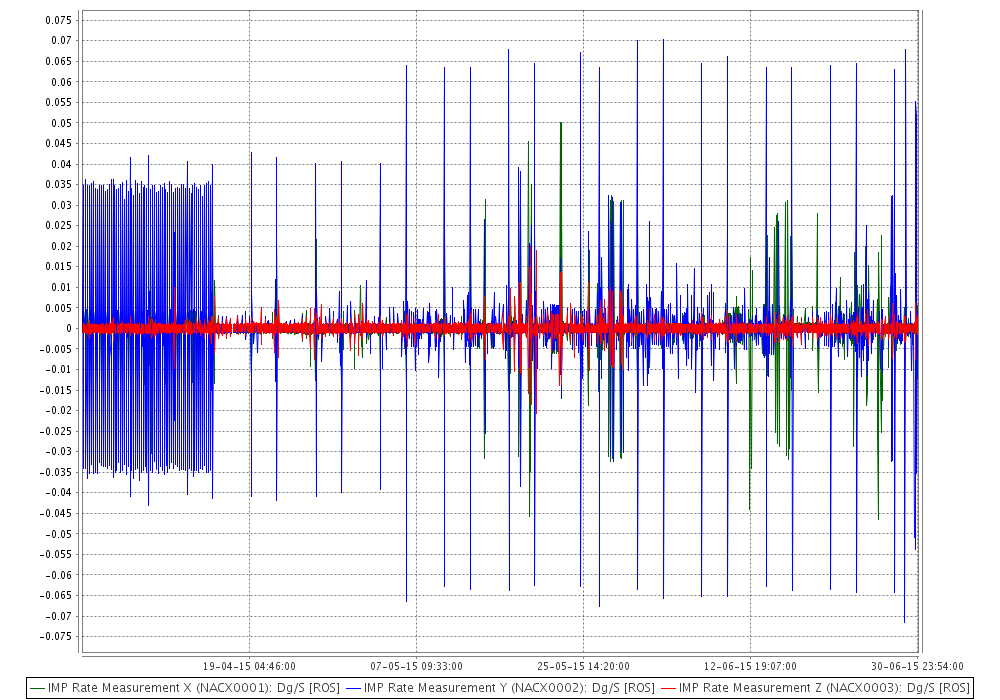Click x-axis label 30-06-15 23:54:00

917,666
